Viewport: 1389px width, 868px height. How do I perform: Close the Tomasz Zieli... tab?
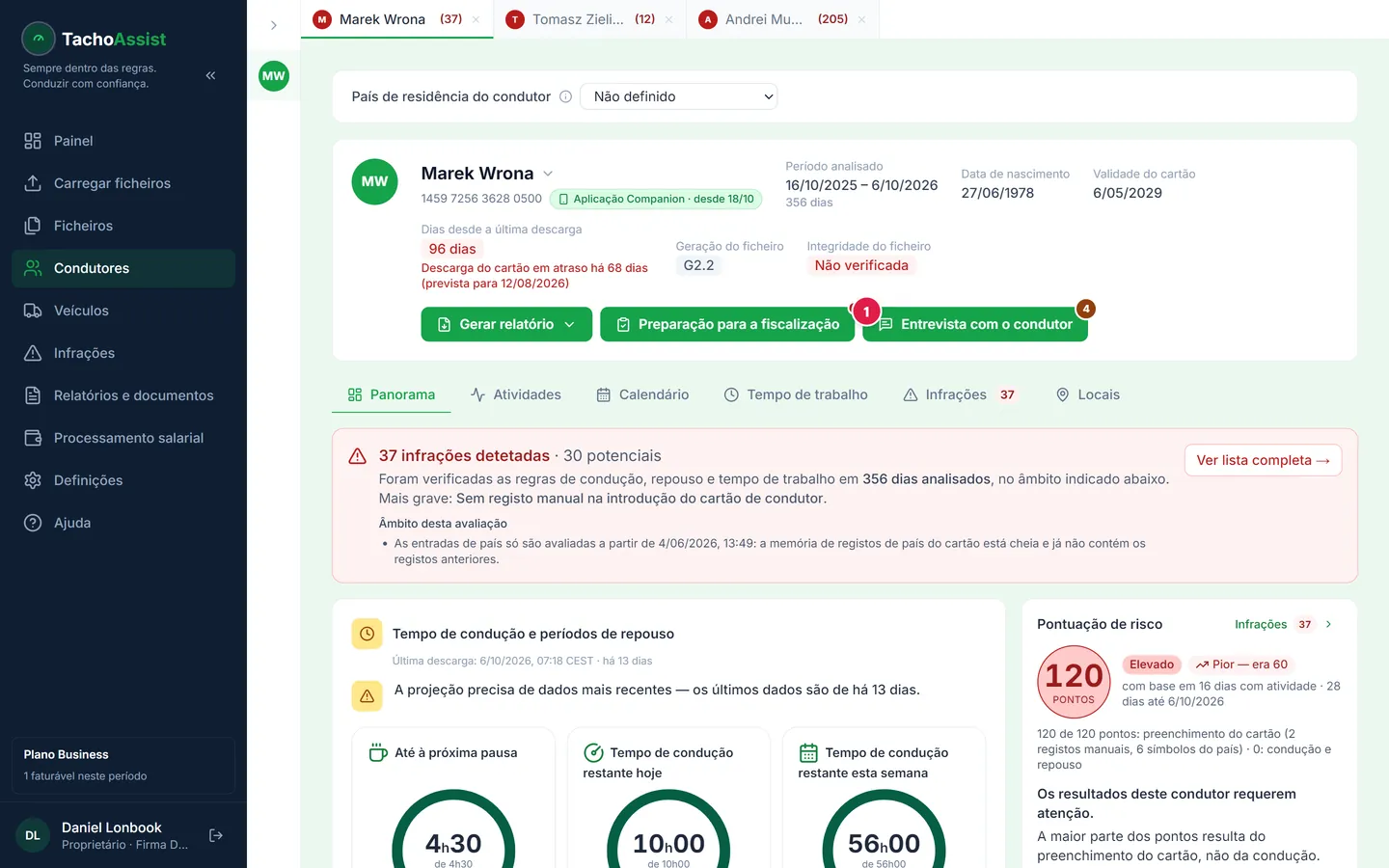click(668, 19)
